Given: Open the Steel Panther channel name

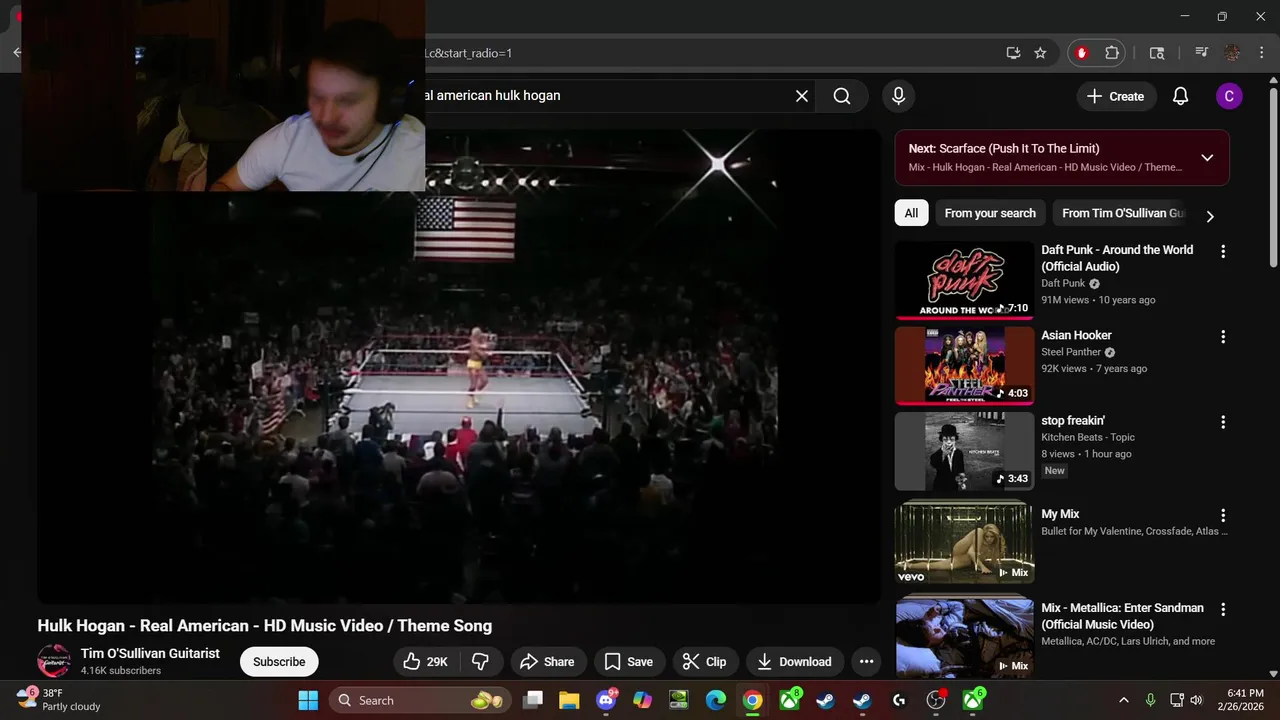Looking at the screenshot, I should click(x=1071, y=352).
